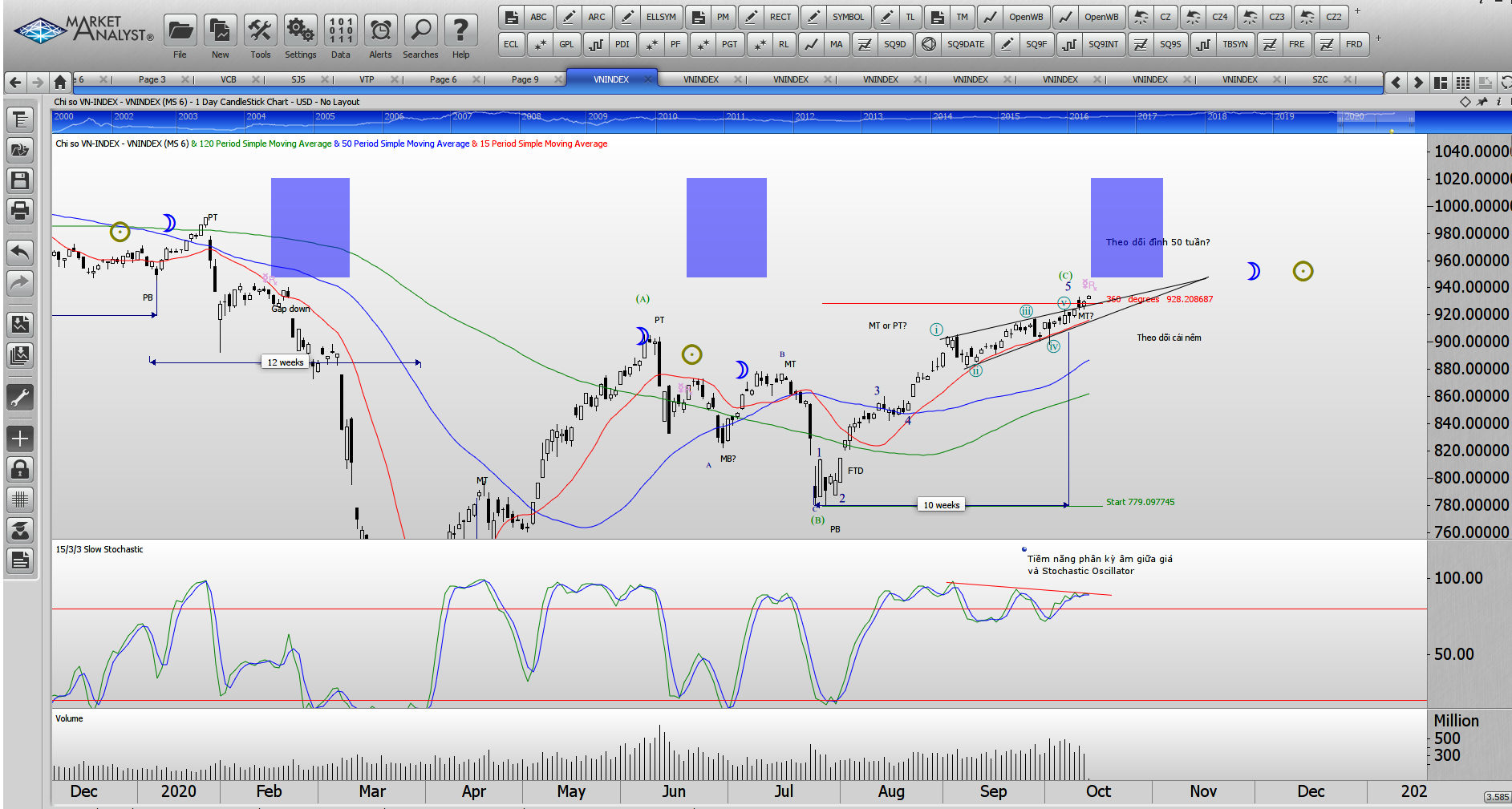Toggle the crosshair plus tool in sidebar
The height and width of the screenshot is (809, 1512).
tap(20, 439)
